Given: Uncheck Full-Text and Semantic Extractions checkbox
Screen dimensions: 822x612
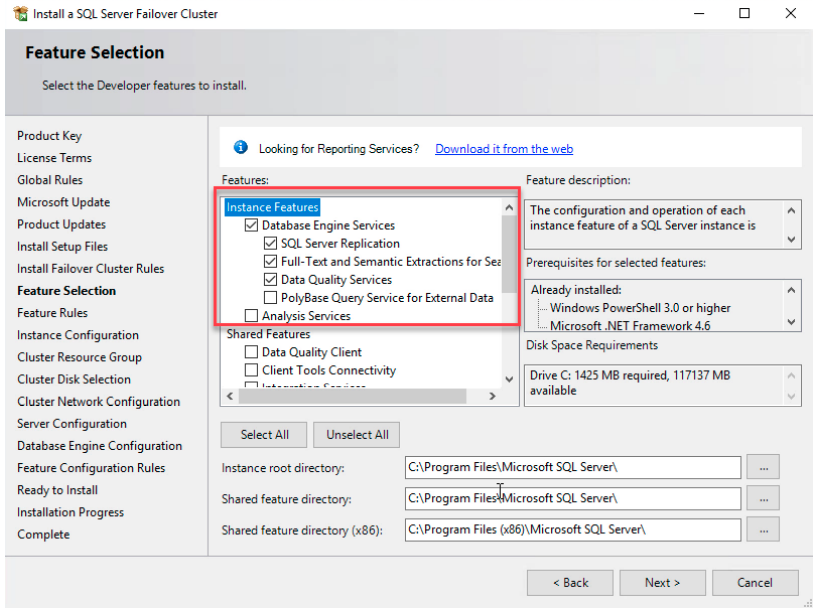Looking at the screenshot, I should point(271,262).
